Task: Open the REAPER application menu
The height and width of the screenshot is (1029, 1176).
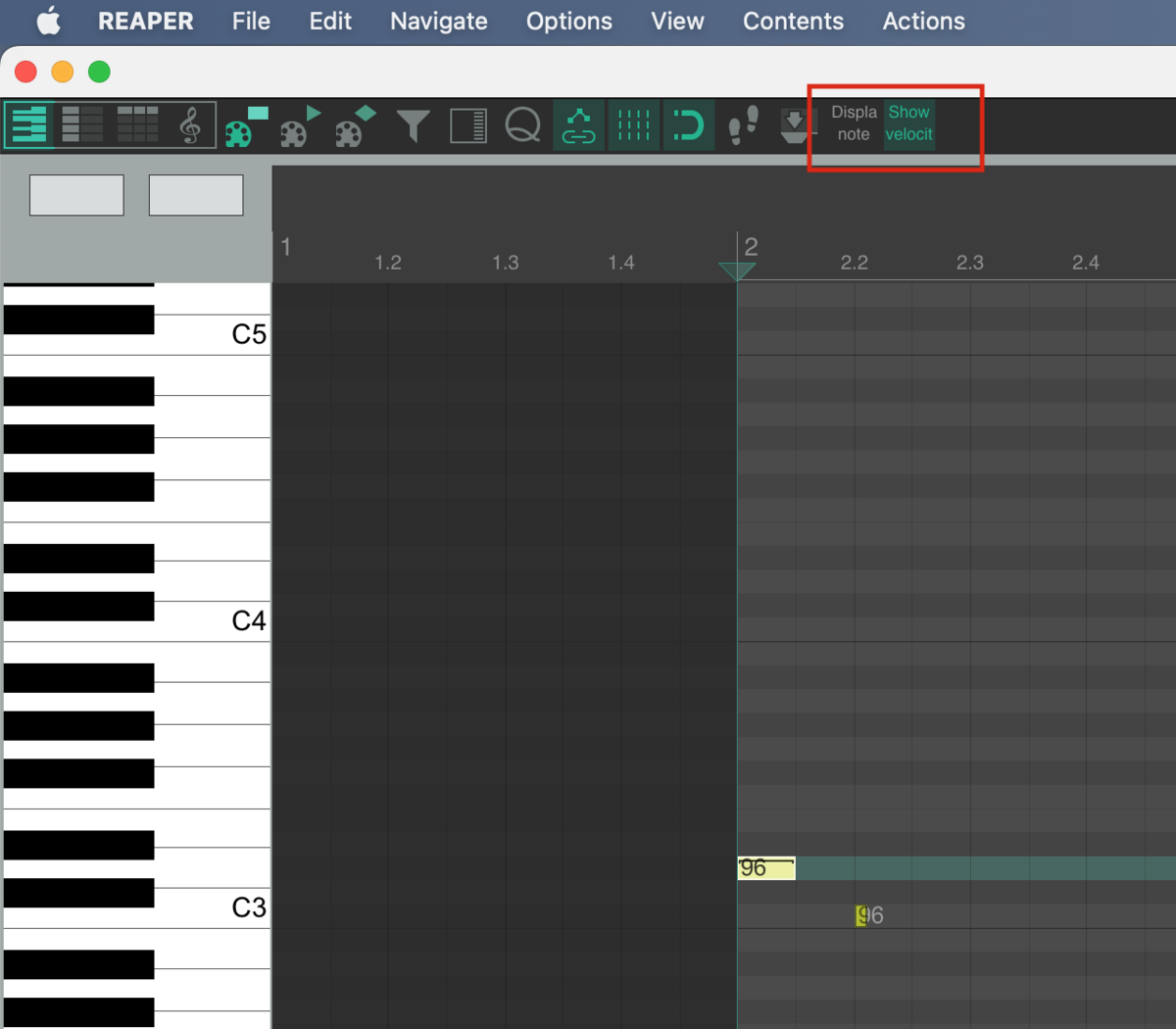Action: [x=146, y=21]
